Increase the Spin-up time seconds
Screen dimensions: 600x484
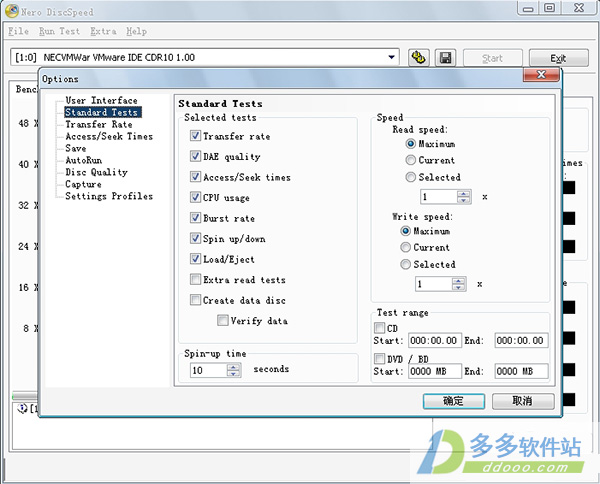pyautogui.click(x=233, y=367)
